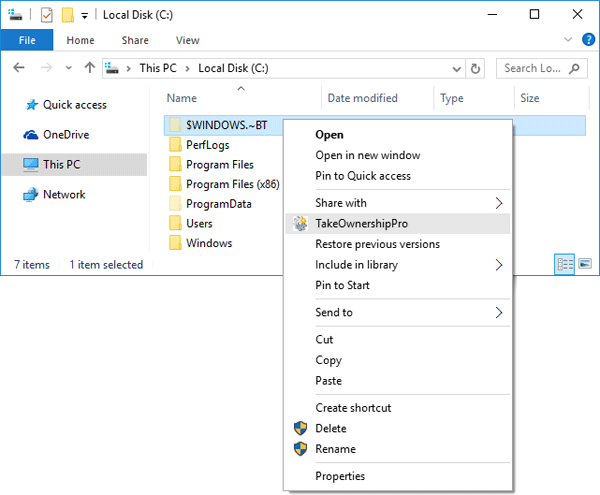Viewport: 600px width, 495px height.
Task: Expand the Share with submenu arrow
Action: point(499,203)
